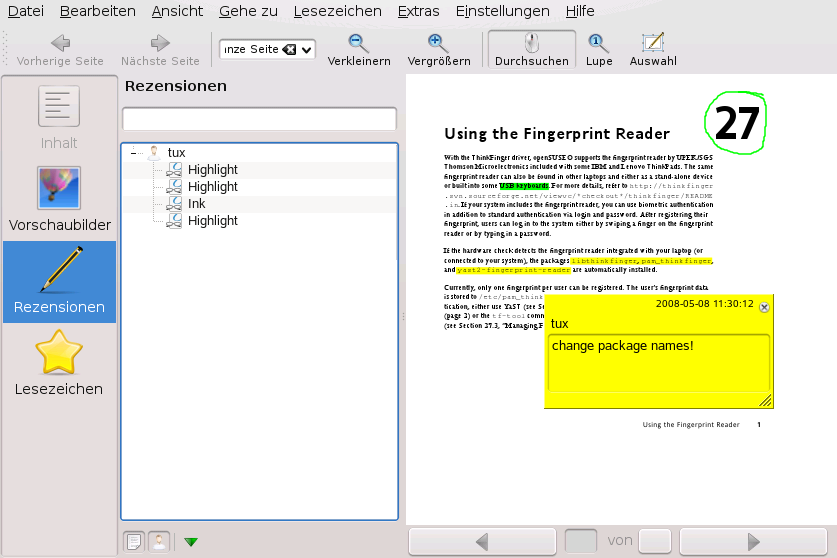Open the Datei menu
The height and width of the screenshot is (558, 837).
pos(26,11)
